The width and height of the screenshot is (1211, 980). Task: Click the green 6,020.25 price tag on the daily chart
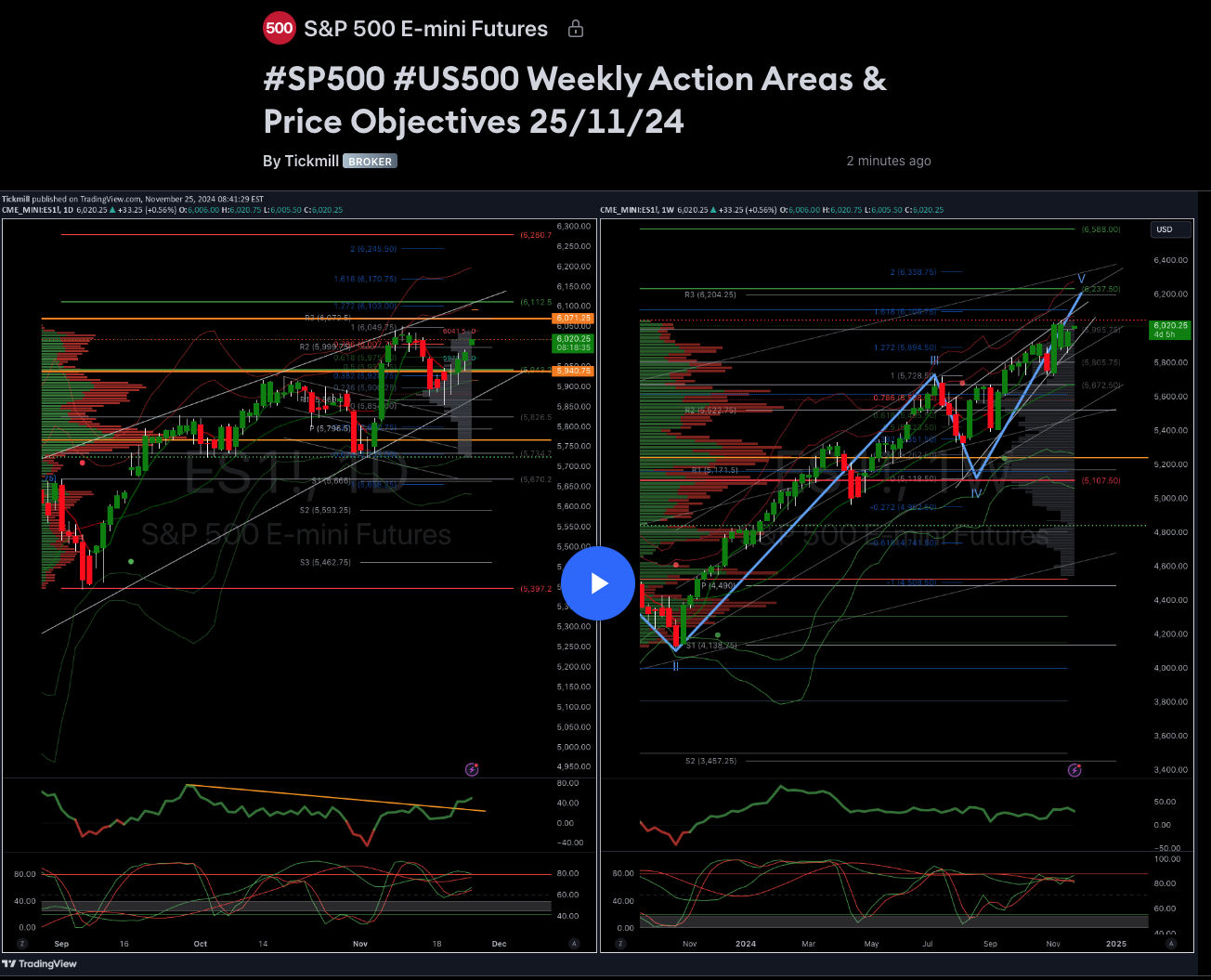(x=573, y=343)
